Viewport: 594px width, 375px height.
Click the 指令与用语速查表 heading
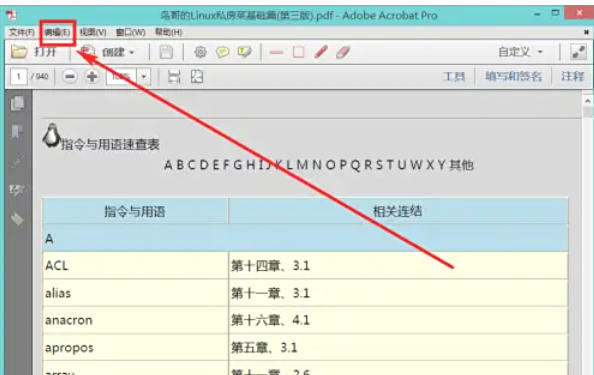[110, 144]
